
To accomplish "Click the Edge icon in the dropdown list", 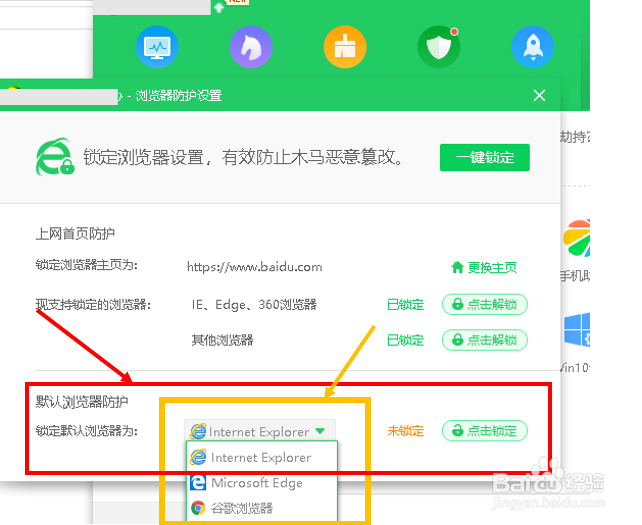I will pyautogui.click(x=198, y=483).
